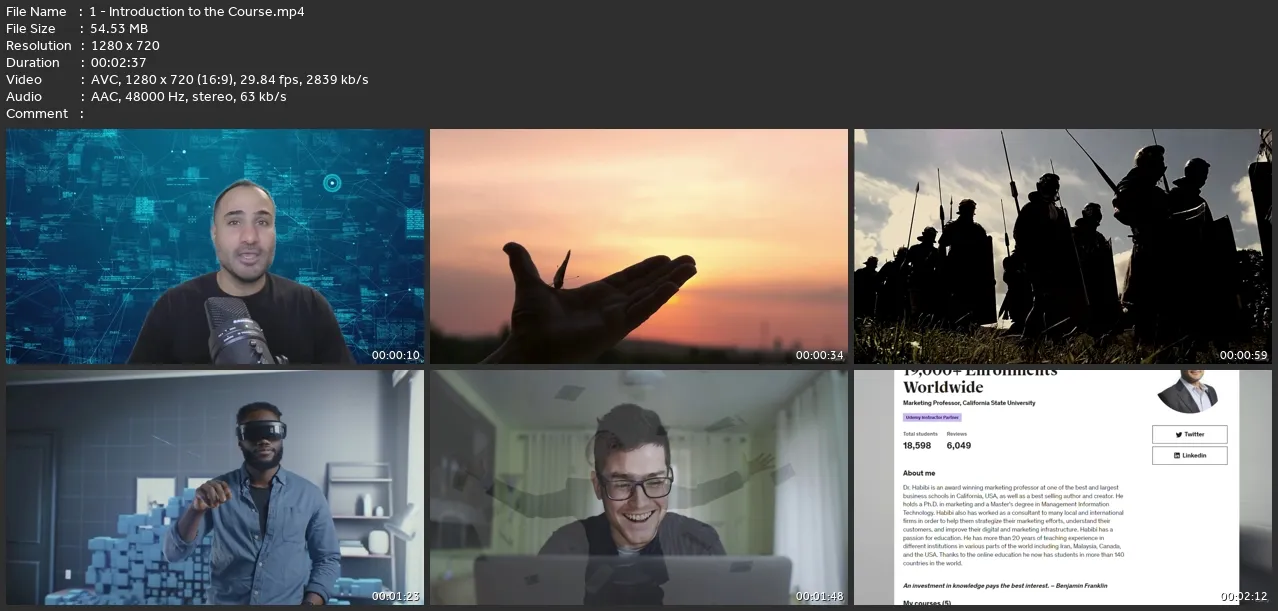1278x611 pixels.
Task: Click the 'My courses (5)' heading
Action: (x=927, y=603)
